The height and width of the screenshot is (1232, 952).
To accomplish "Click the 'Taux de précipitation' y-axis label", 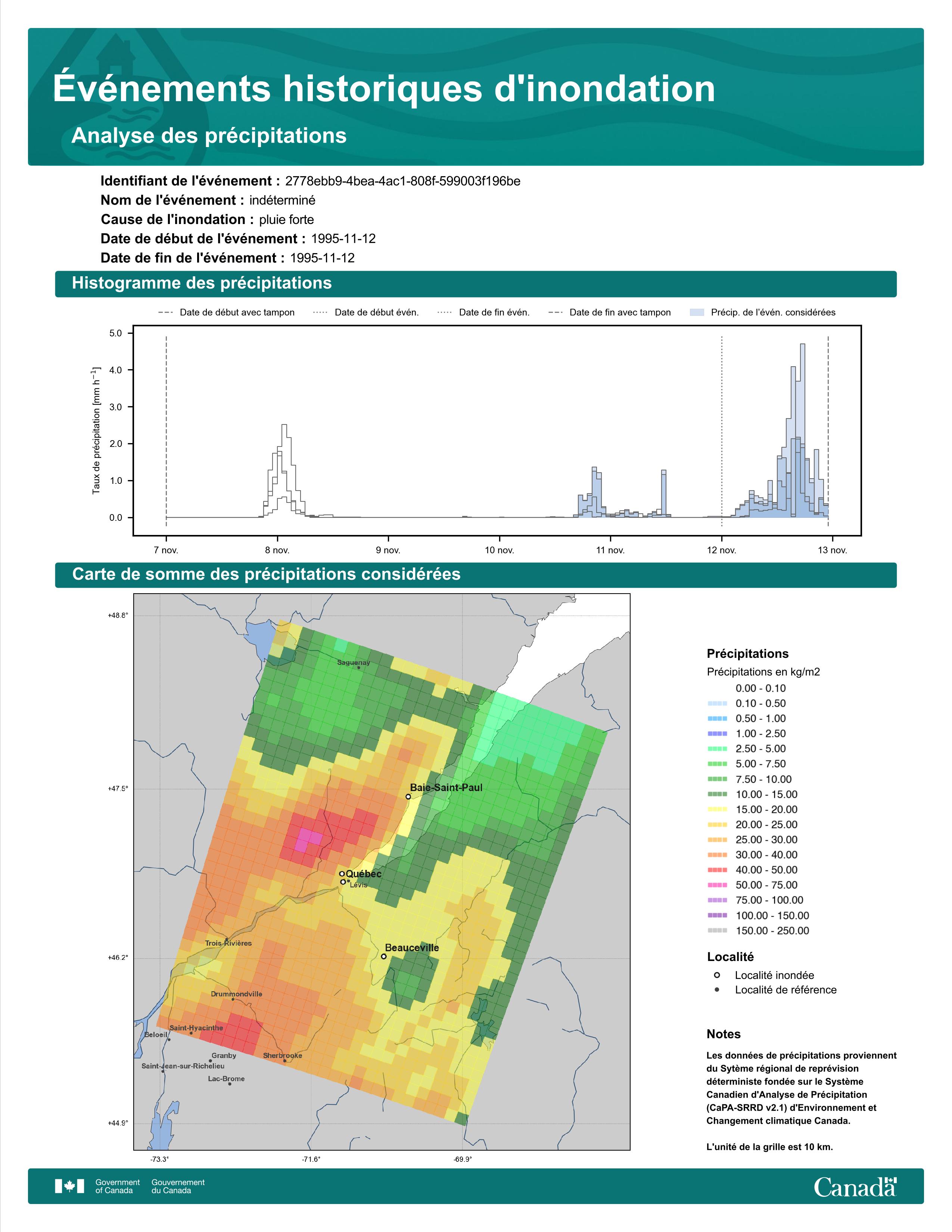I will click(96, 430).
